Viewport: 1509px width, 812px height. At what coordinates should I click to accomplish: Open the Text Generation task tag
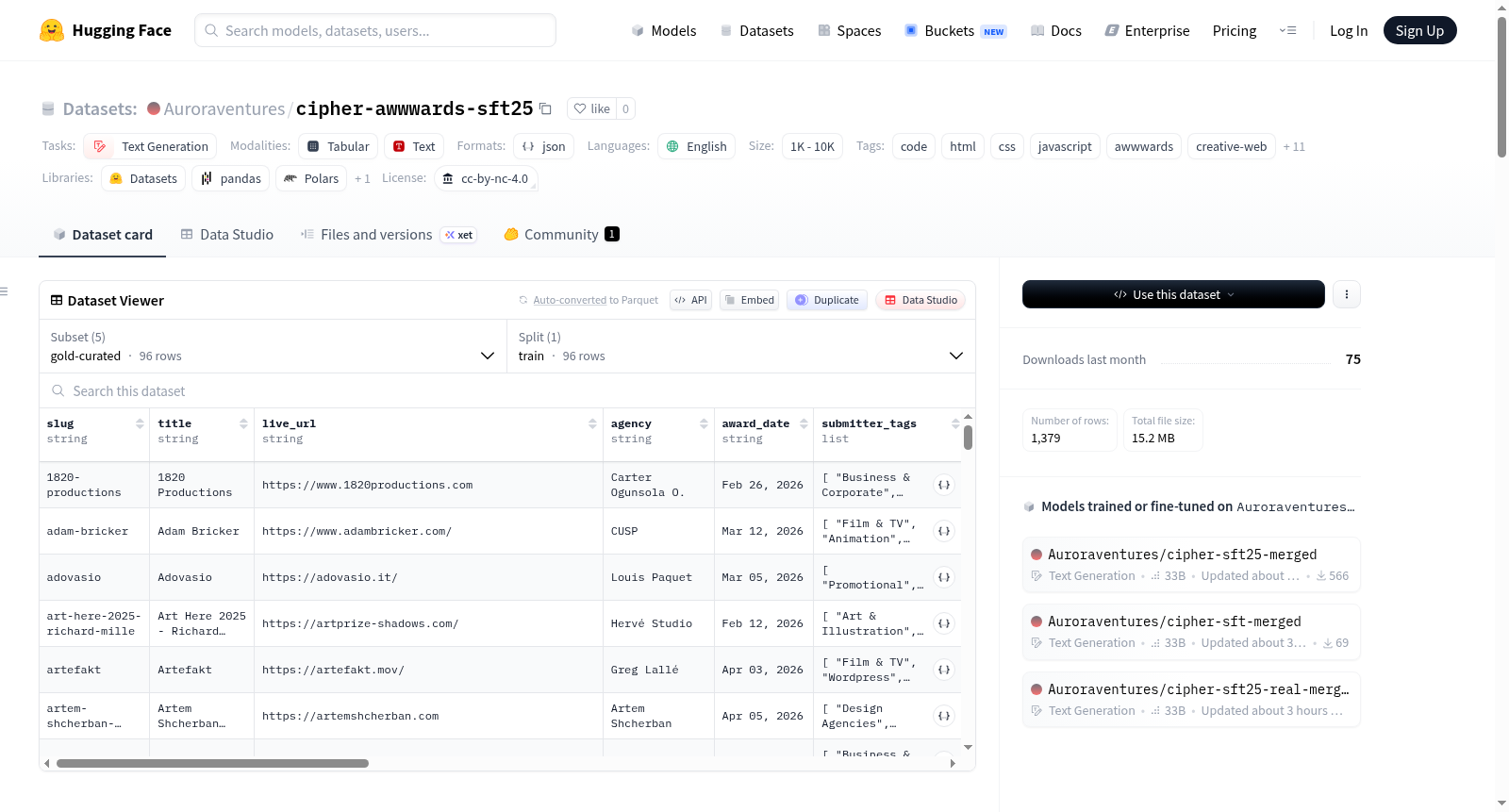(150, 146)
